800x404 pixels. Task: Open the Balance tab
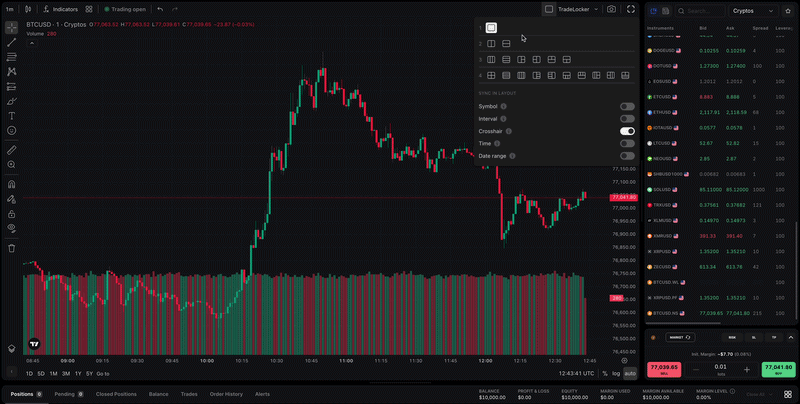click(158, 394)
